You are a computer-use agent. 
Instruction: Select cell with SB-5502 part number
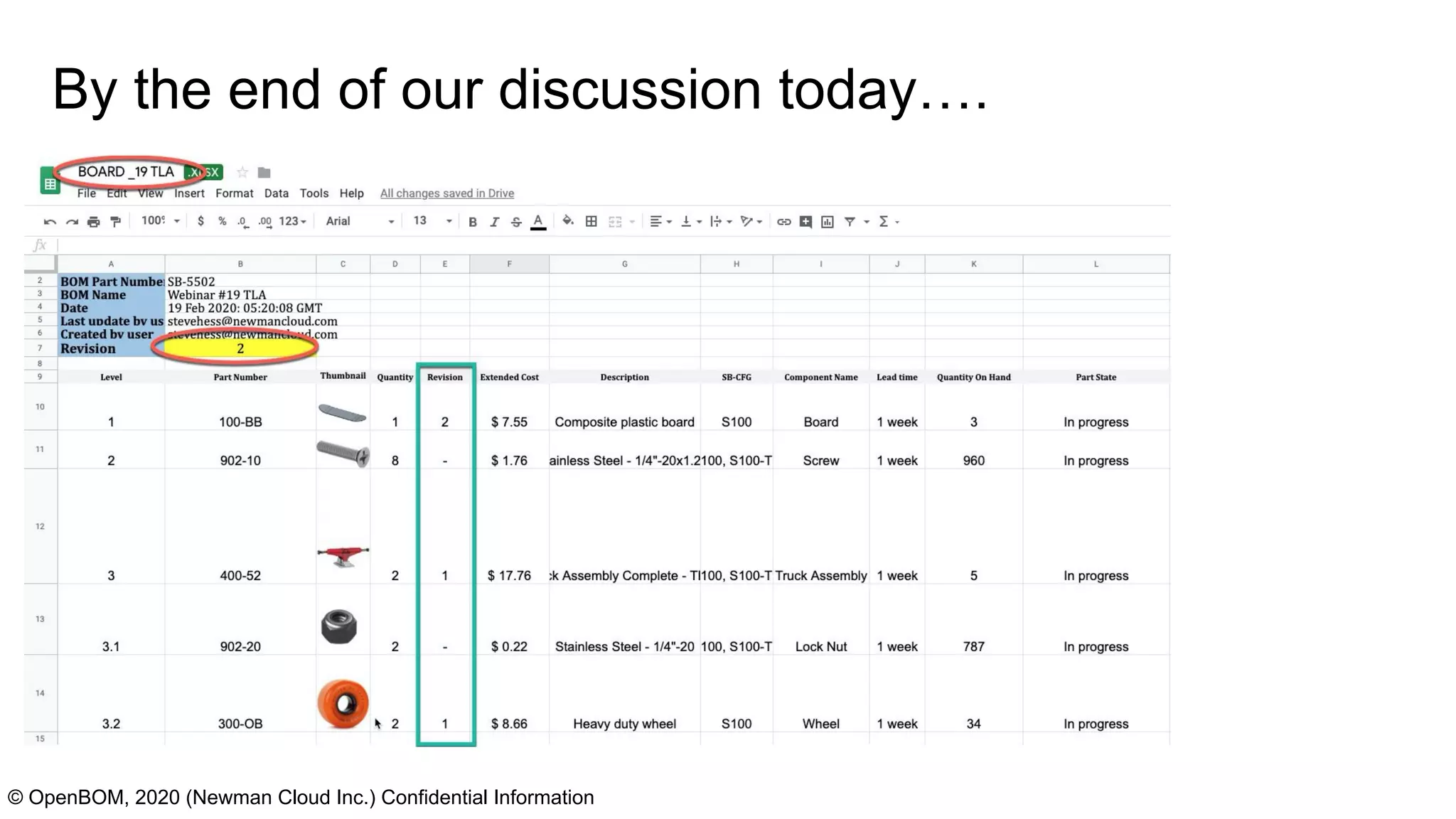pos(240,282)
